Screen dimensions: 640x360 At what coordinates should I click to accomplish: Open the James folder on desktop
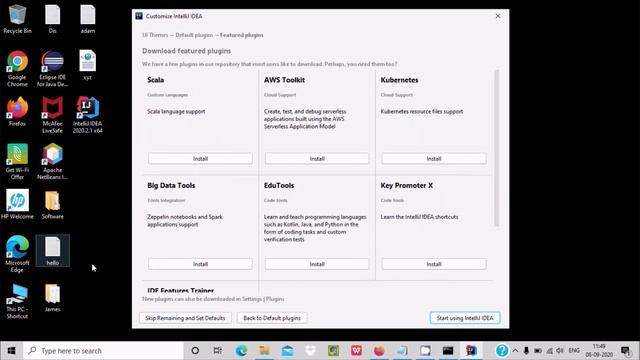click(52, 298)
